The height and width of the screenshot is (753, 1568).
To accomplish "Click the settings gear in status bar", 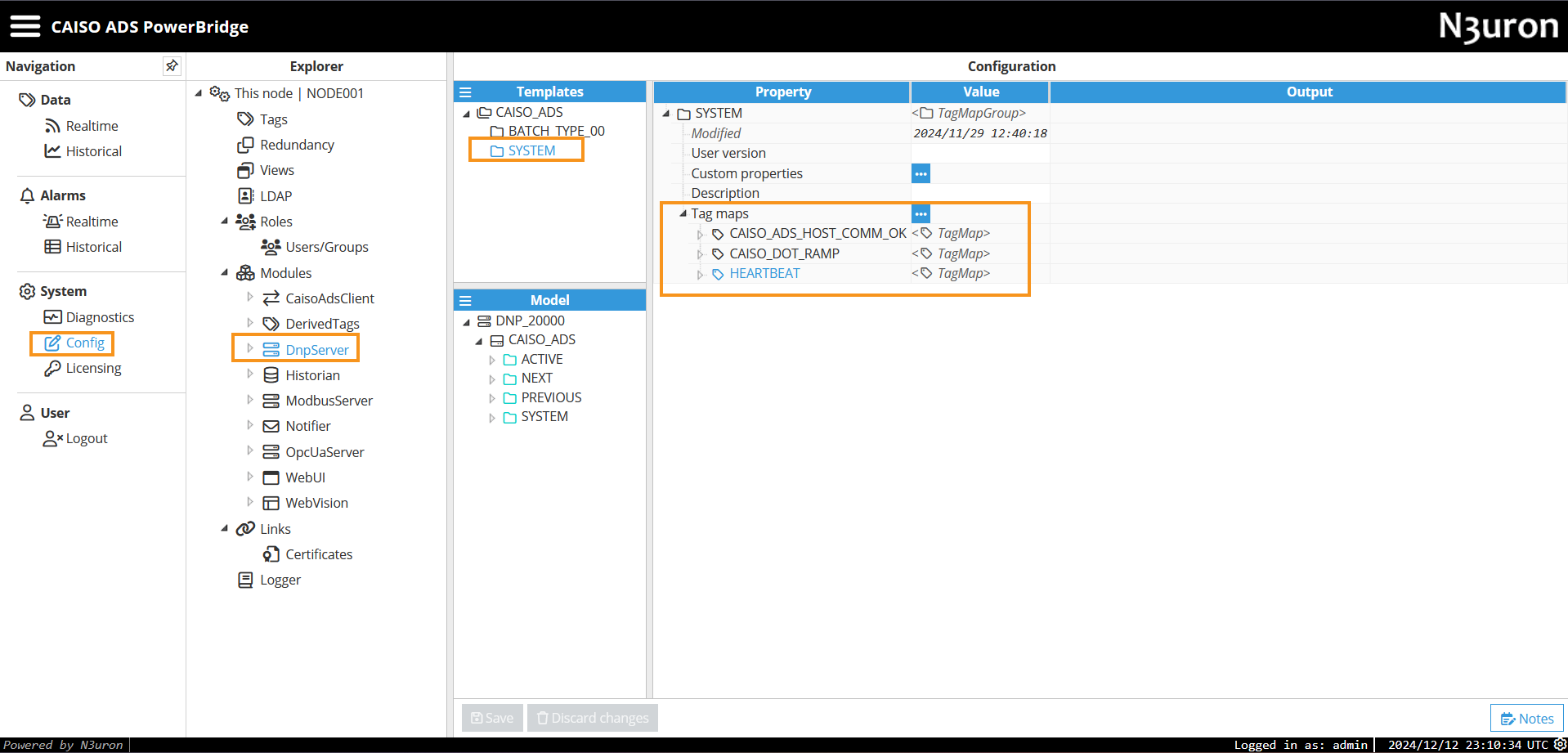I will [1560, 745].
